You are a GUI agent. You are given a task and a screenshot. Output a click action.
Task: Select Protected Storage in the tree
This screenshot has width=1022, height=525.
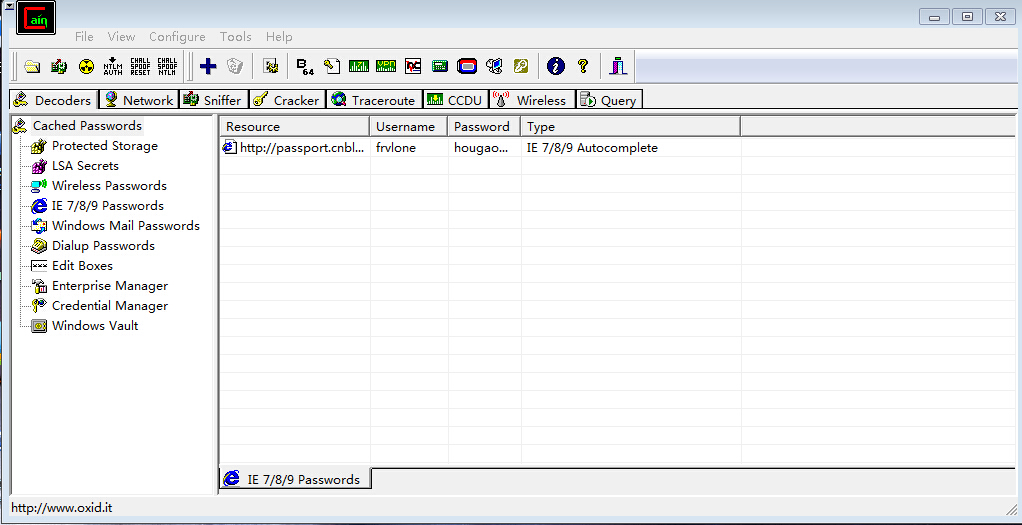pyautogui.click(x=104, y=146)
